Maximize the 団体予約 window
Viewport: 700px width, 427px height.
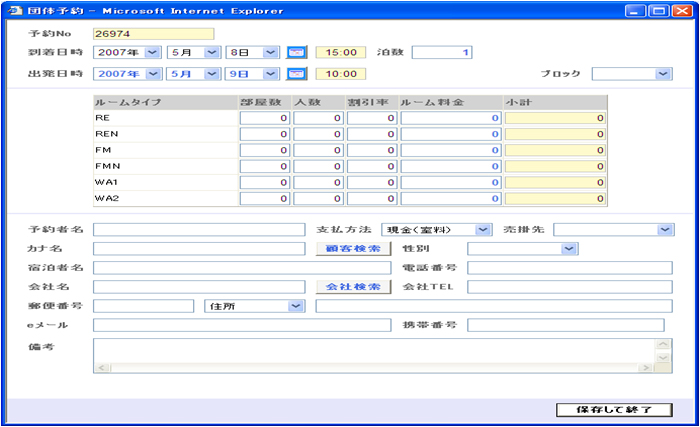(658, 11)
